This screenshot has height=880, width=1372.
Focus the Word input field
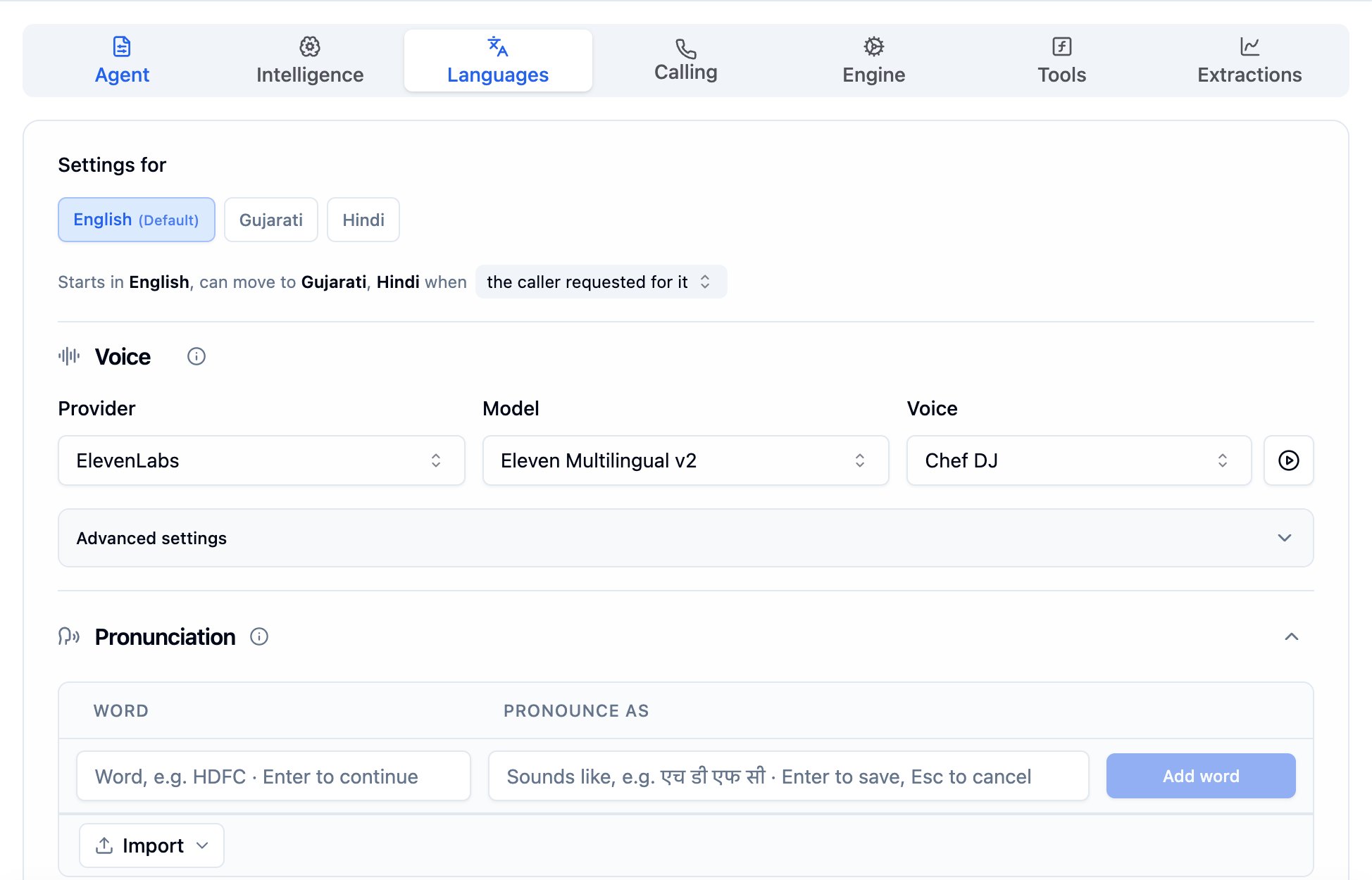pos(273,776)
